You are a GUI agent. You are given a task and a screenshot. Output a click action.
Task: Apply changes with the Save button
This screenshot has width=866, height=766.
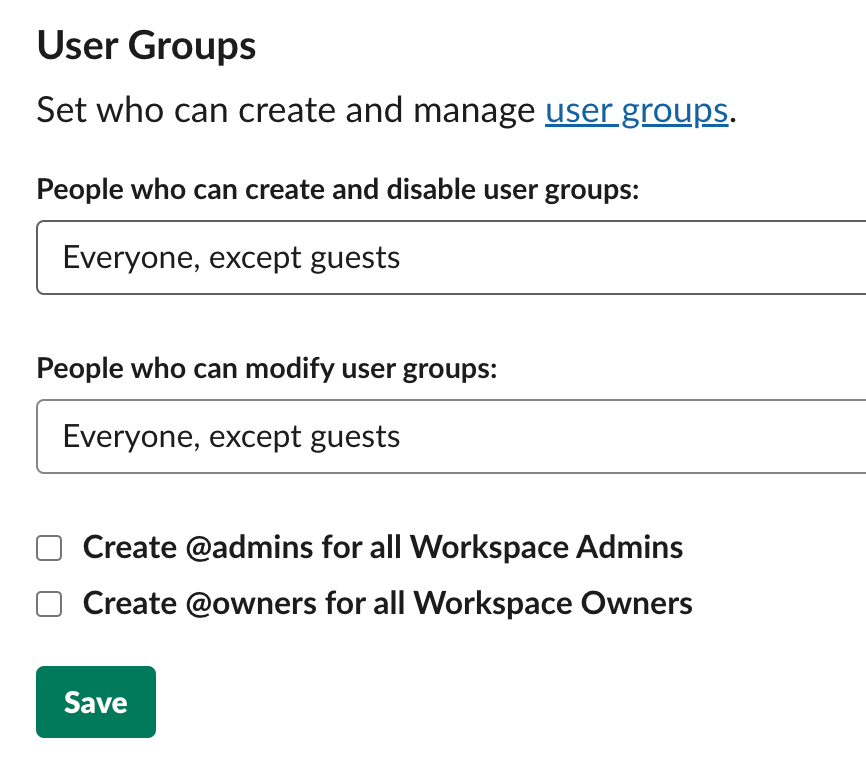click(95, 701)
